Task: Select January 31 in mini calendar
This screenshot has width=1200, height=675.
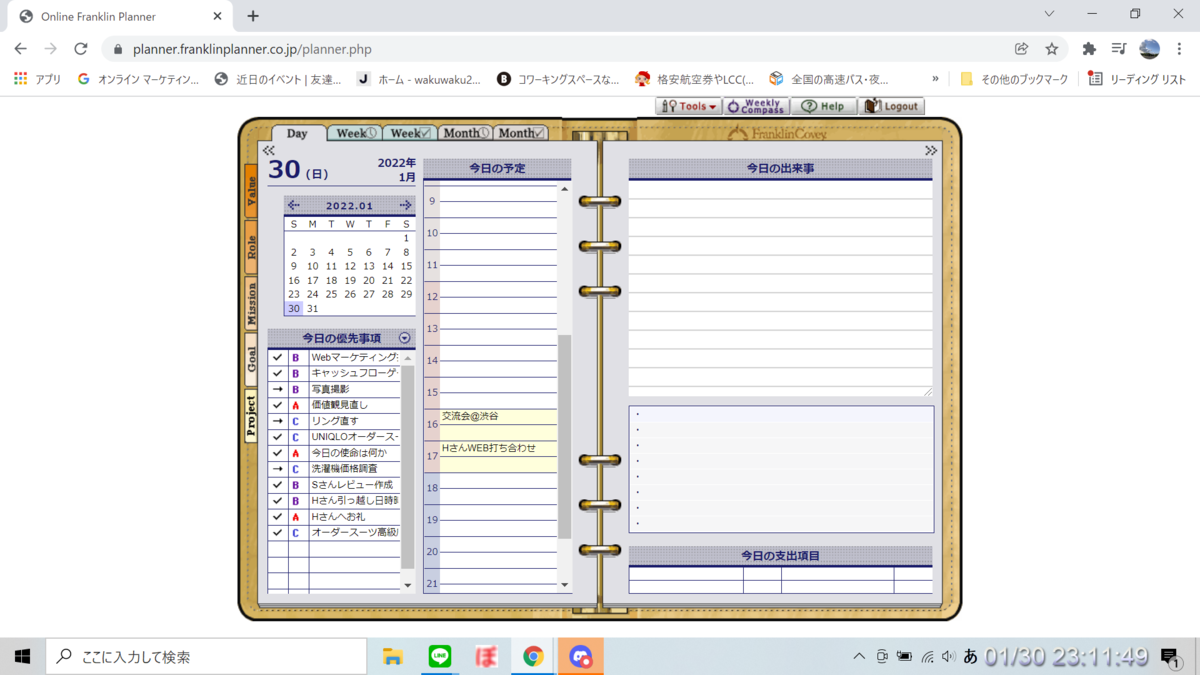Action: [312, 309]
